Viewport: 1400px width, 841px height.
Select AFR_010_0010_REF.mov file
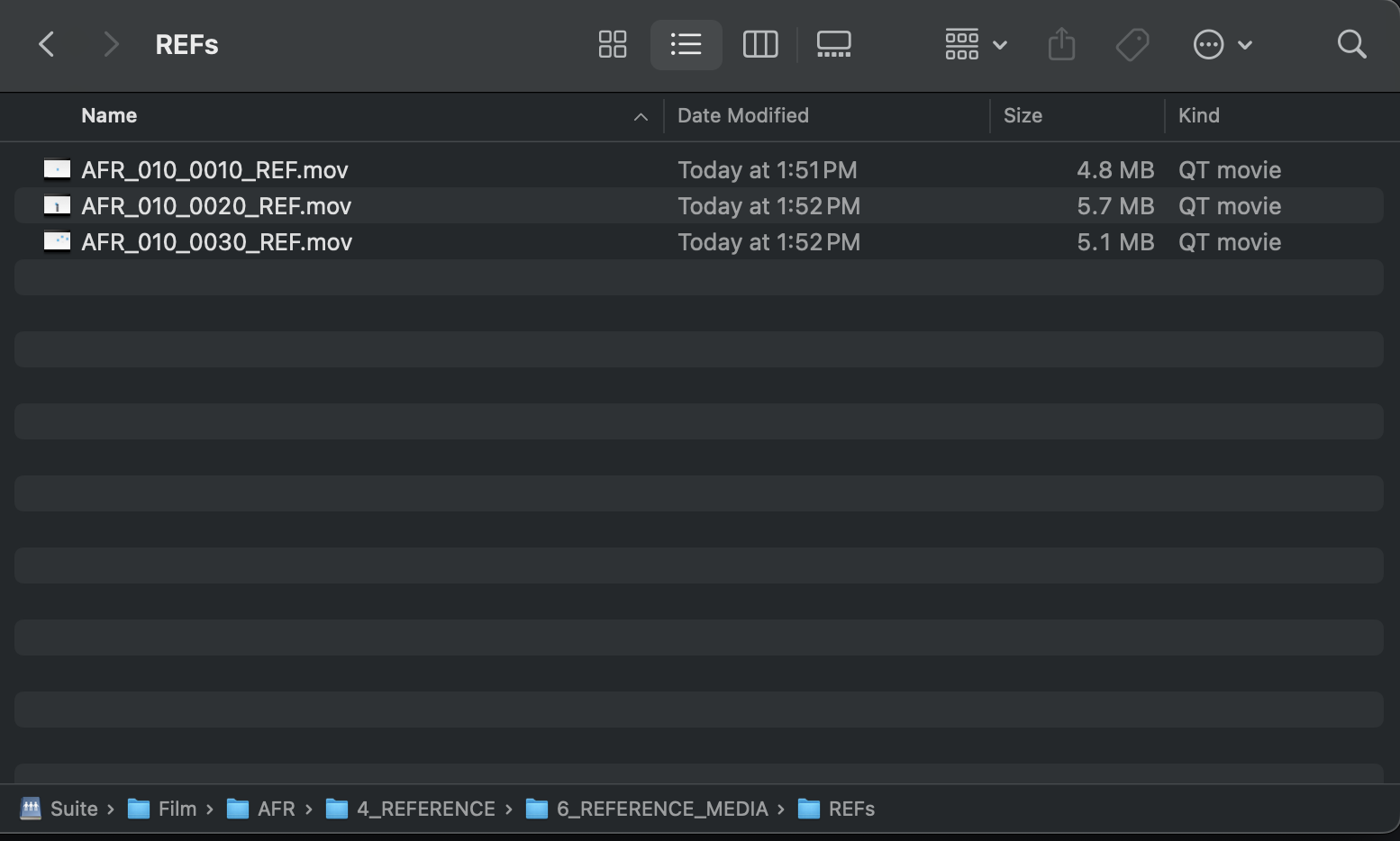click(x=214, y=170)
